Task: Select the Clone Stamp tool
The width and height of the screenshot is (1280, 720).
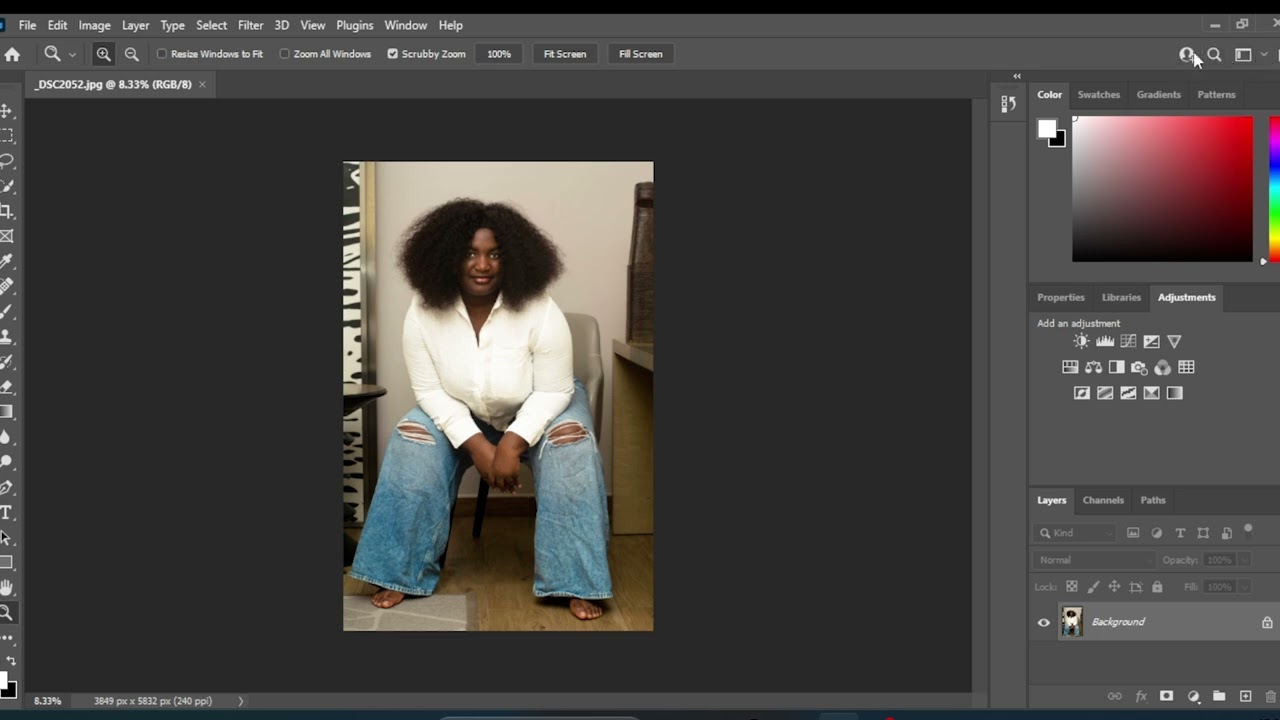Action: tap(6, 336)
